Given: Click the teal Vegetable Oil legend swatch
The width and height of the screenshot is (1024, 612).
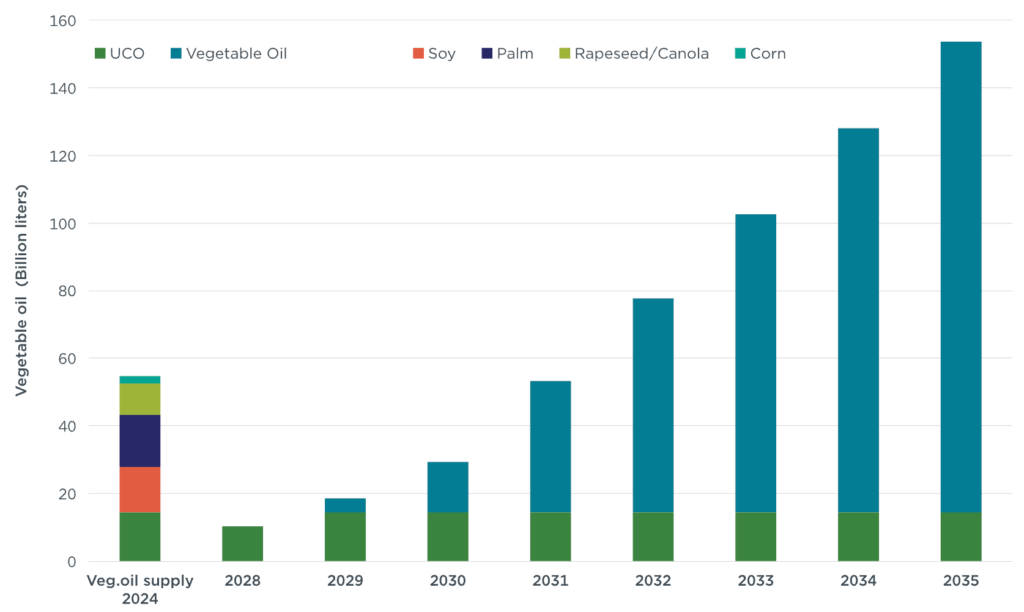Looking at the screenshot, I should [178, 54].
